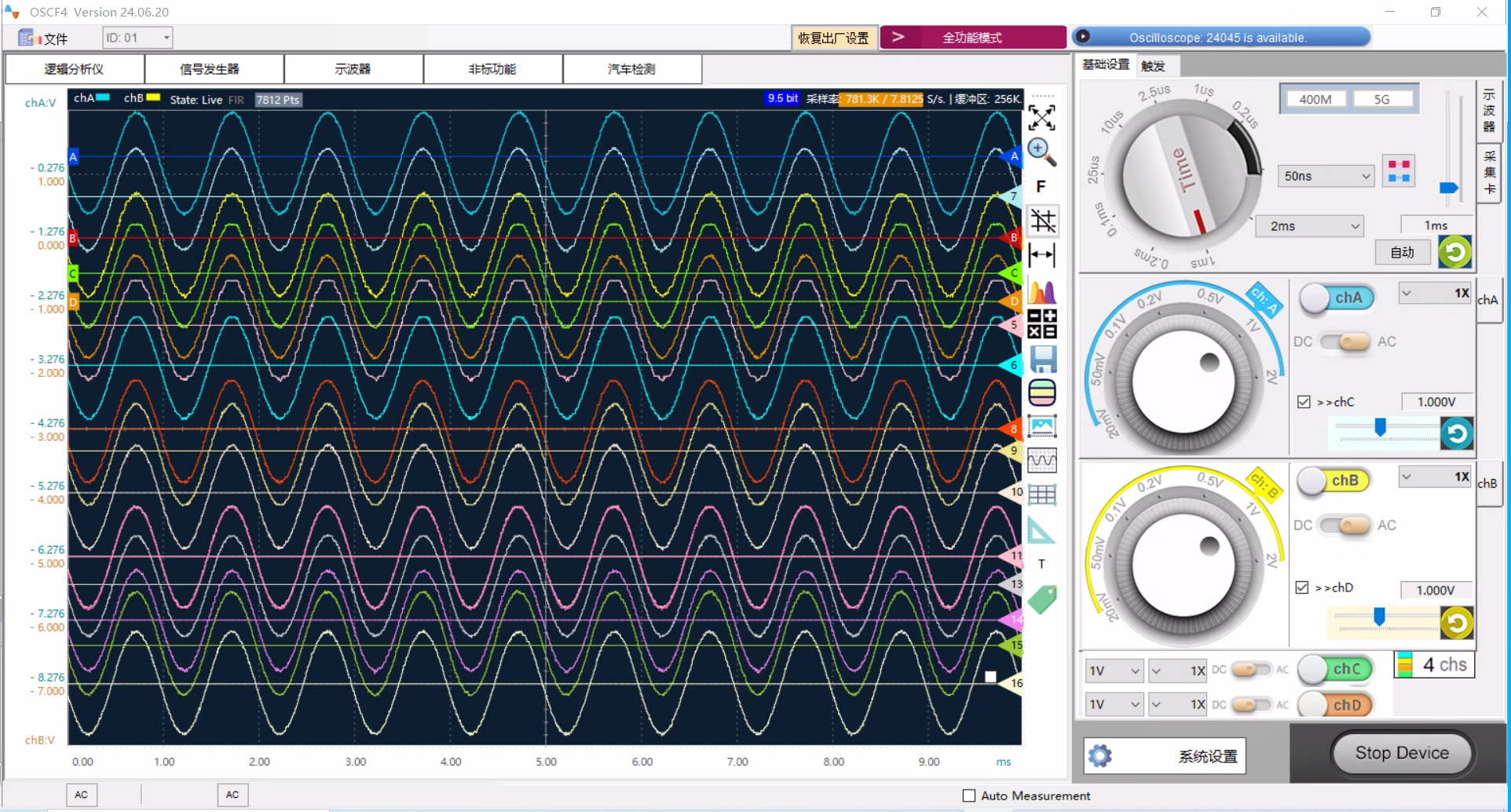The height and width of the screenshot is (812, 1511).
Task: Click the table grid icon
Action: tap(1041, 495)
